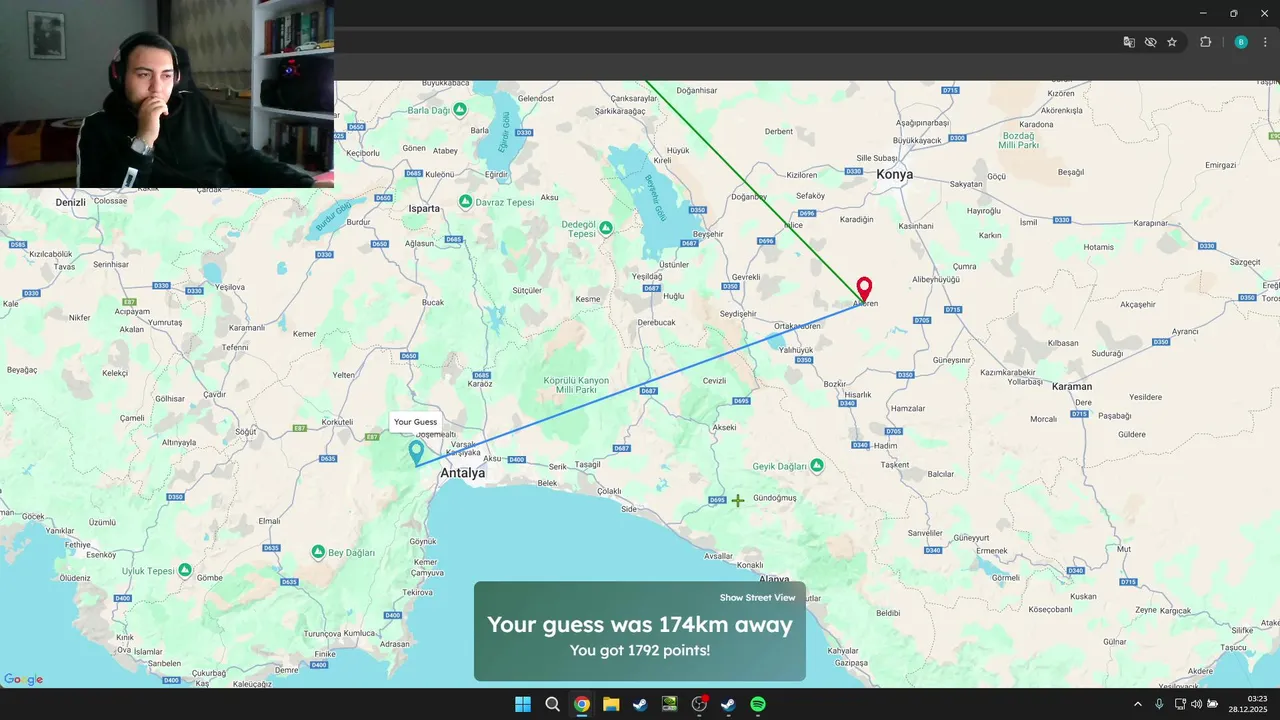1280x720 pixels.
Task: Click Ermenek town label
Action: [992, 551]
